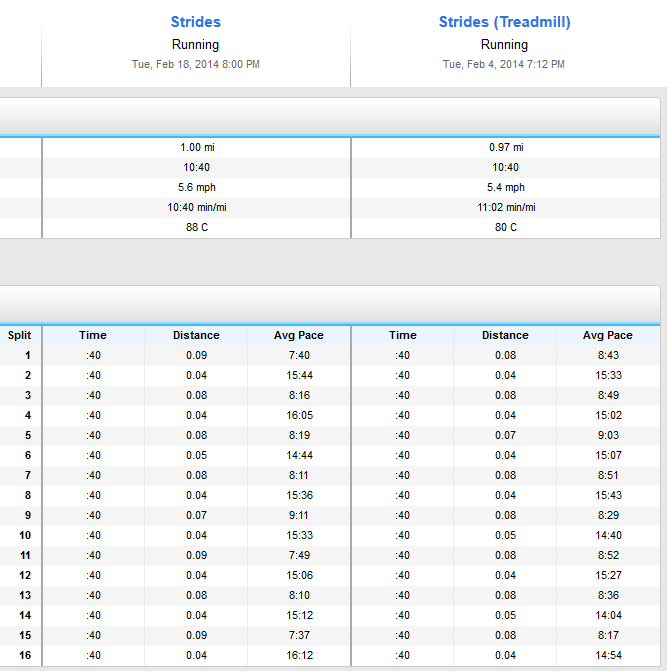
Task: Click the 16:12 average pace cell
Action: [299, 655]
